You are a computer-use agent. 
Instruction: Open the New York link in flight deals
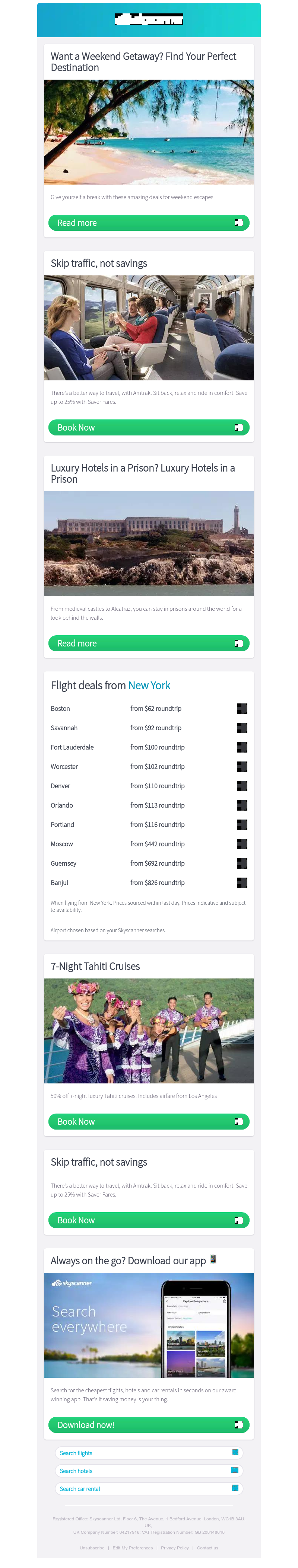(149, 686)
